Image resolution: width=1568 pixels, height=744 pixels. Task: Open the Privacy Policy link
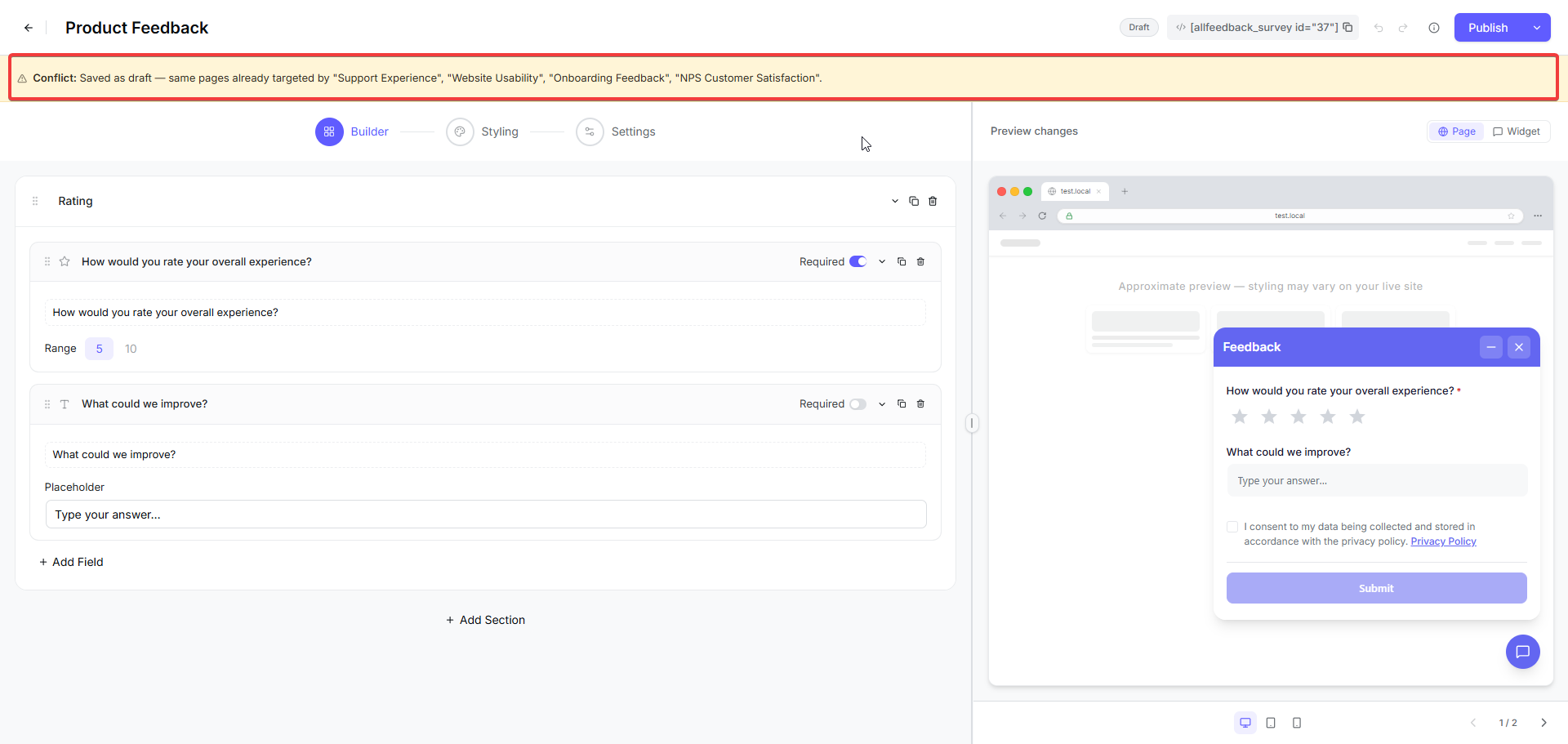[x=1443, y=541]
